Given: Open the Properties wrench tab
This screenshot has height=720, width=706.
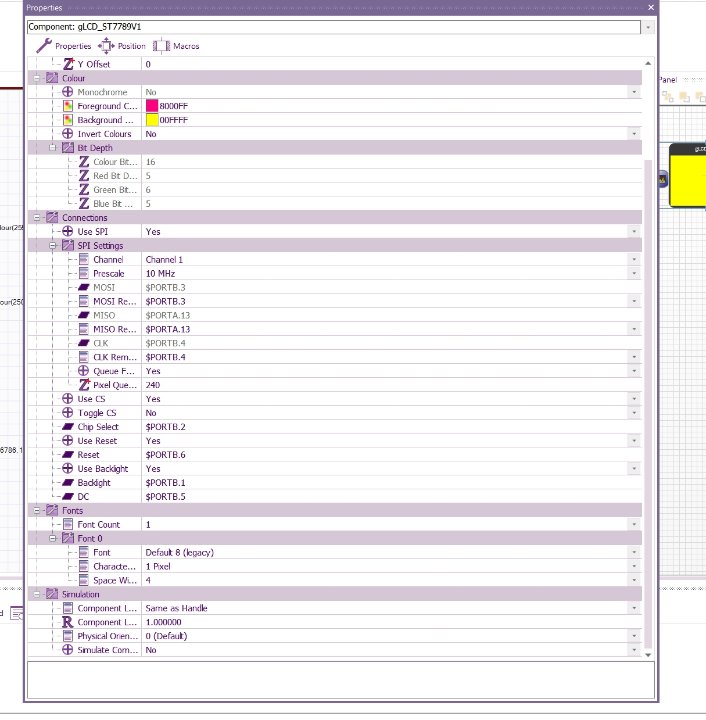Looking at the screenshot, I should (x=64, y=46).
